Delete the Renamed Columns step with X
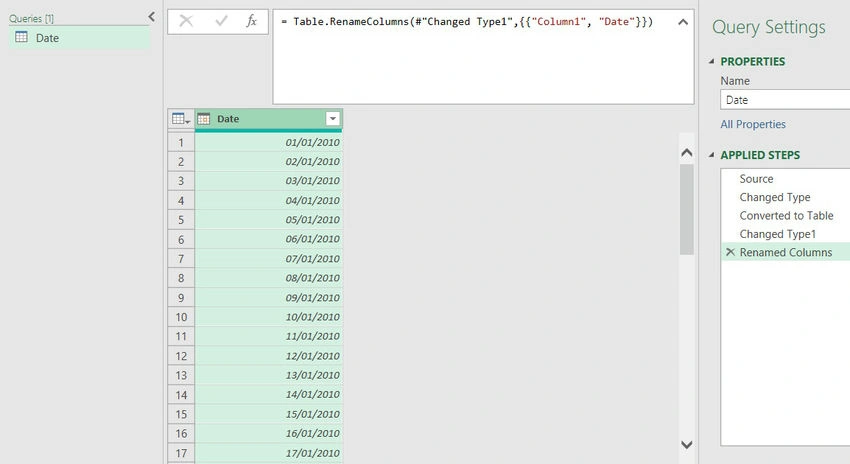This screenshot has width=850, height=464. pos(730,252)
